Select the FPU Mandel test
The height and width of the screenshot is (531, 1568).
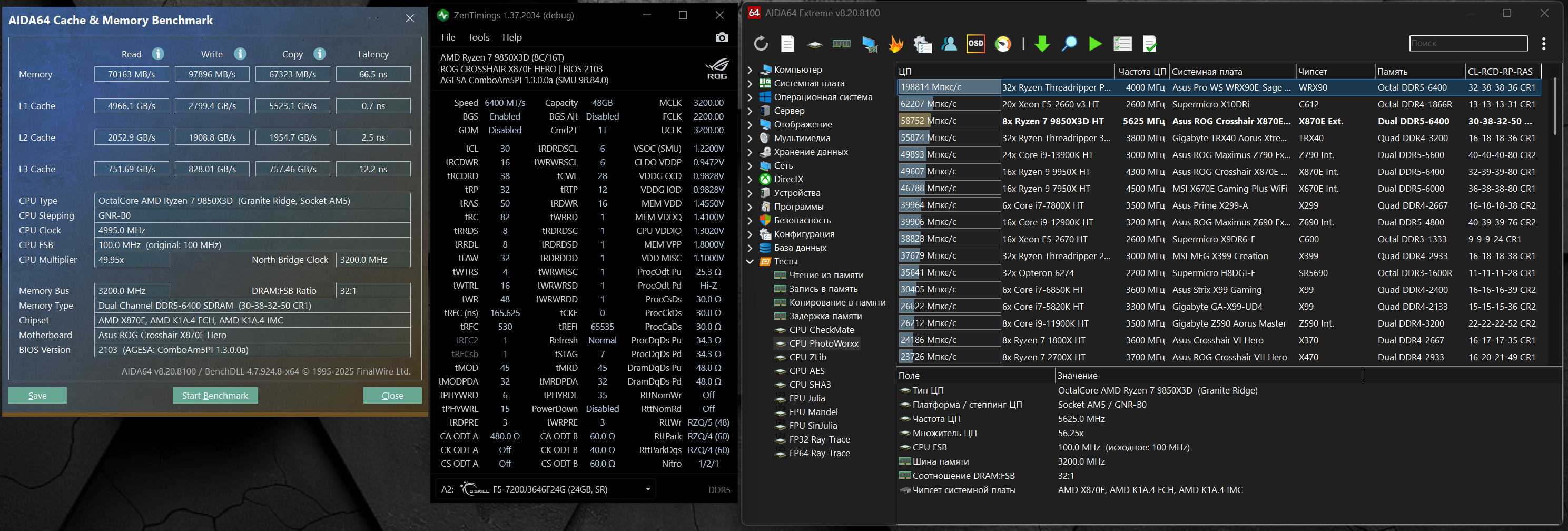[813, 412]
